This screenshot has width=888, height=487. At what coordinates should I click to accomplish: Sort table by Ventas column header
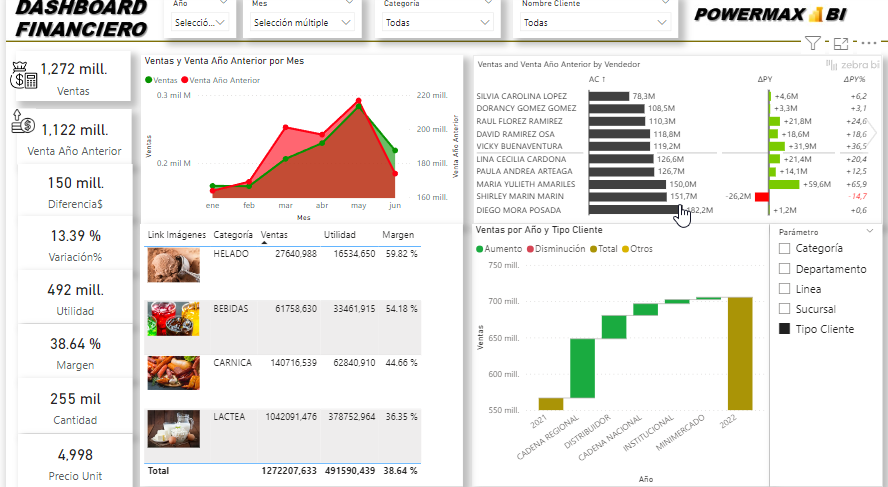[x=274, y=236]
